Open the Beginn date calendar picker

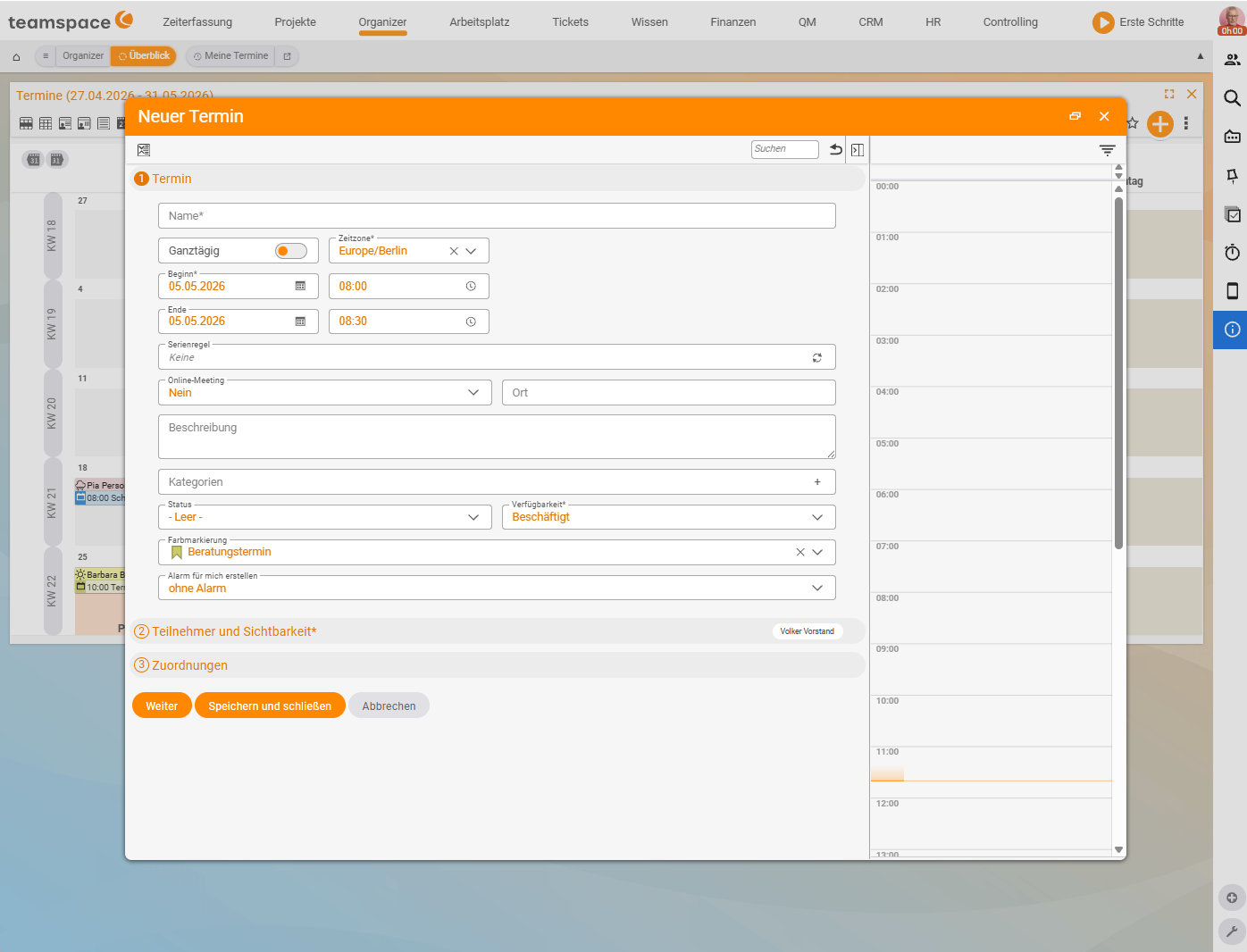(x=300, y=287)
